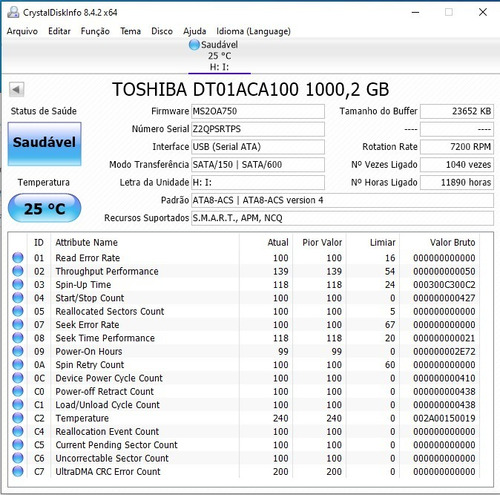The width and height of the screenshot is (500, 495).
Task: Click status orb for Throughput Performance
Action: [18, 271]
